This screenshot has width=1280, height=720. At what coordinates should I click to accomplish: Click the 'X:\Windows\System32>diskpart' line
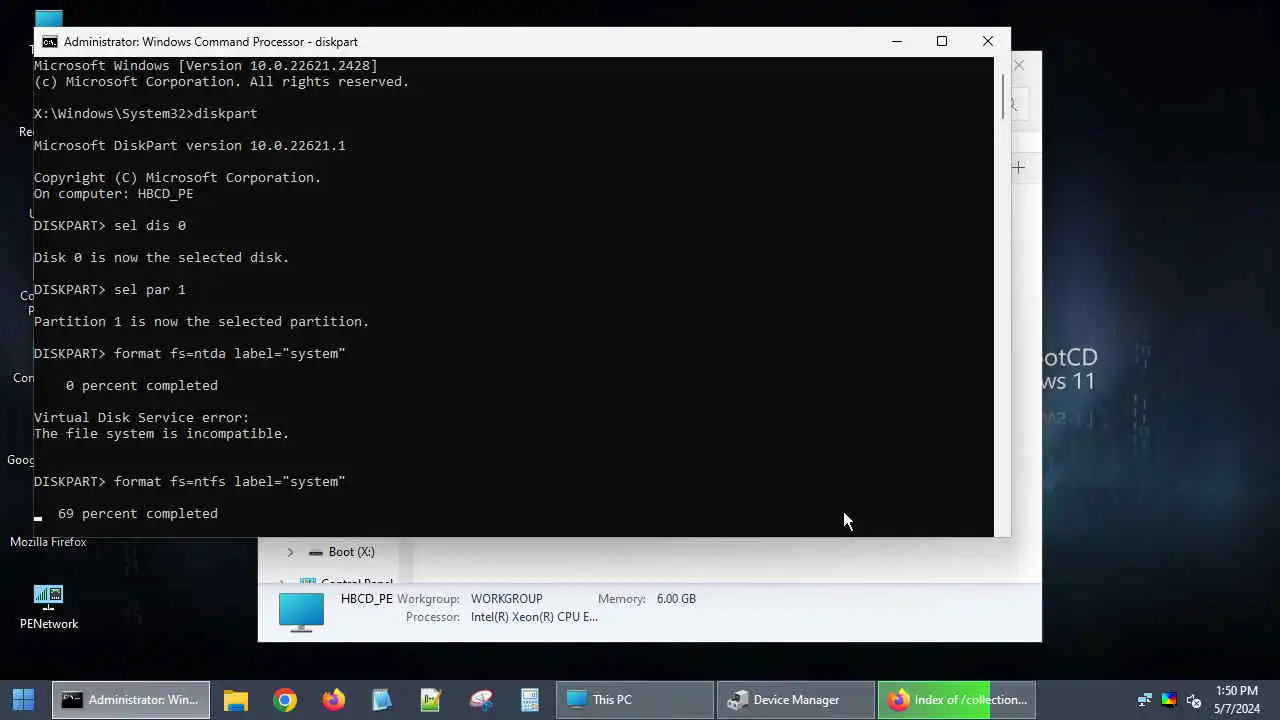click(x=146, y=113)
